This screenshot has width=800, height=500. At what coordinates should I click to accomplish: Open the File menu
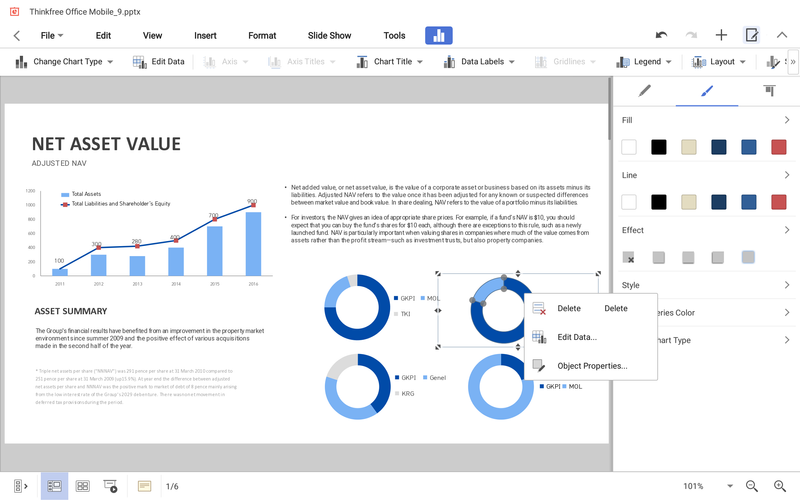[x=52, y=35]
